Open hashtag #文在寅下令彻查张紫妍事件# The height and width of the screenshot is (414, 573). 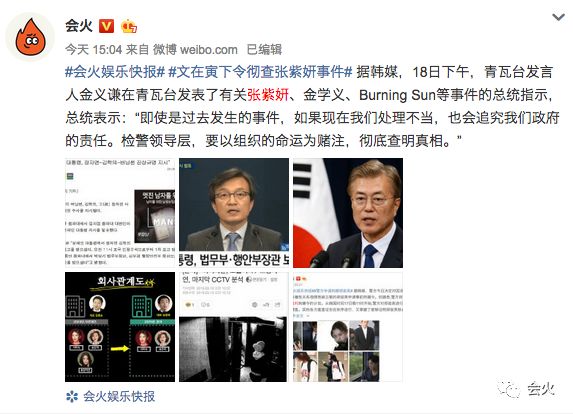click(x=260, y=72)
